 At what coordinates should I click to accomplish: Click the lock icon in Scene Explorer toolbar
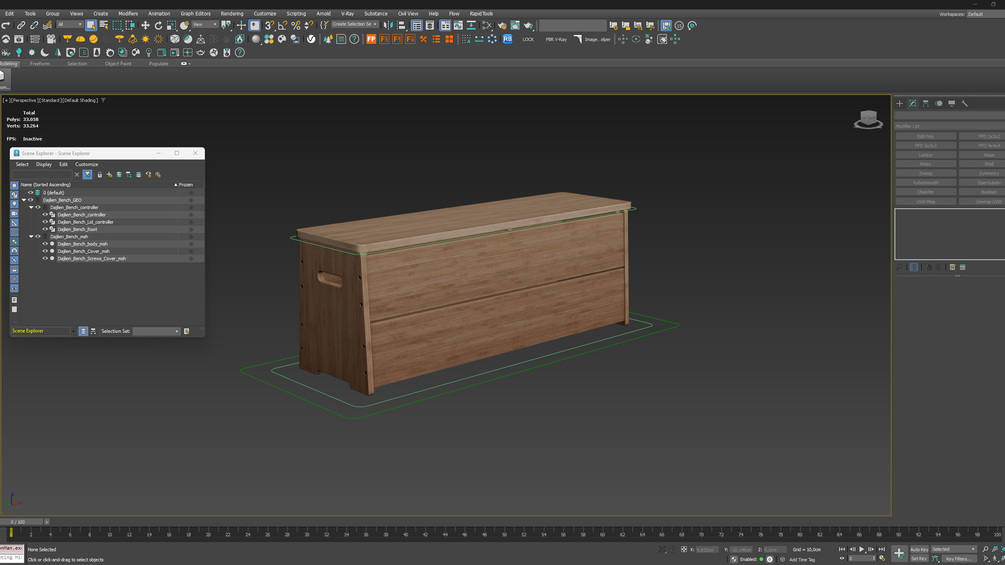(99, 174)
